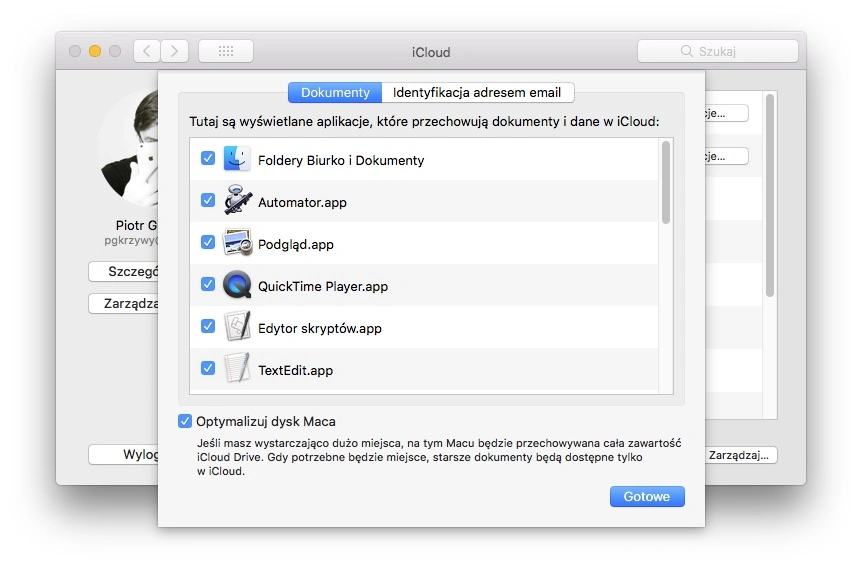Select the Automator.app row text
The height and width of the screenshot is (565, 862).
pos(302,202)
